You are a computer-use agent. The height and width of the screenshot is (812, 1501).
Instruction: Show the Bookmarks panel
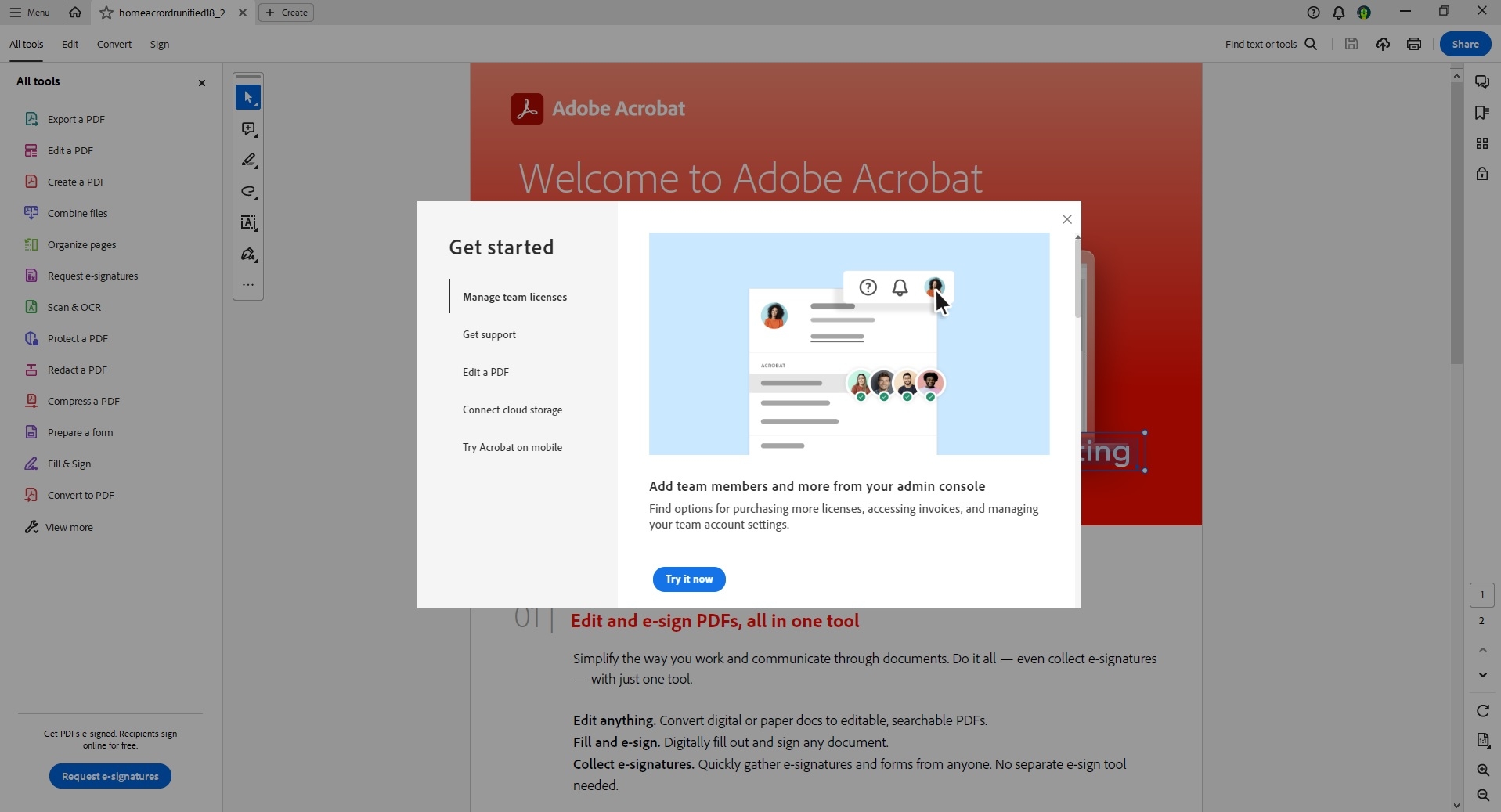pos(1482,112)
